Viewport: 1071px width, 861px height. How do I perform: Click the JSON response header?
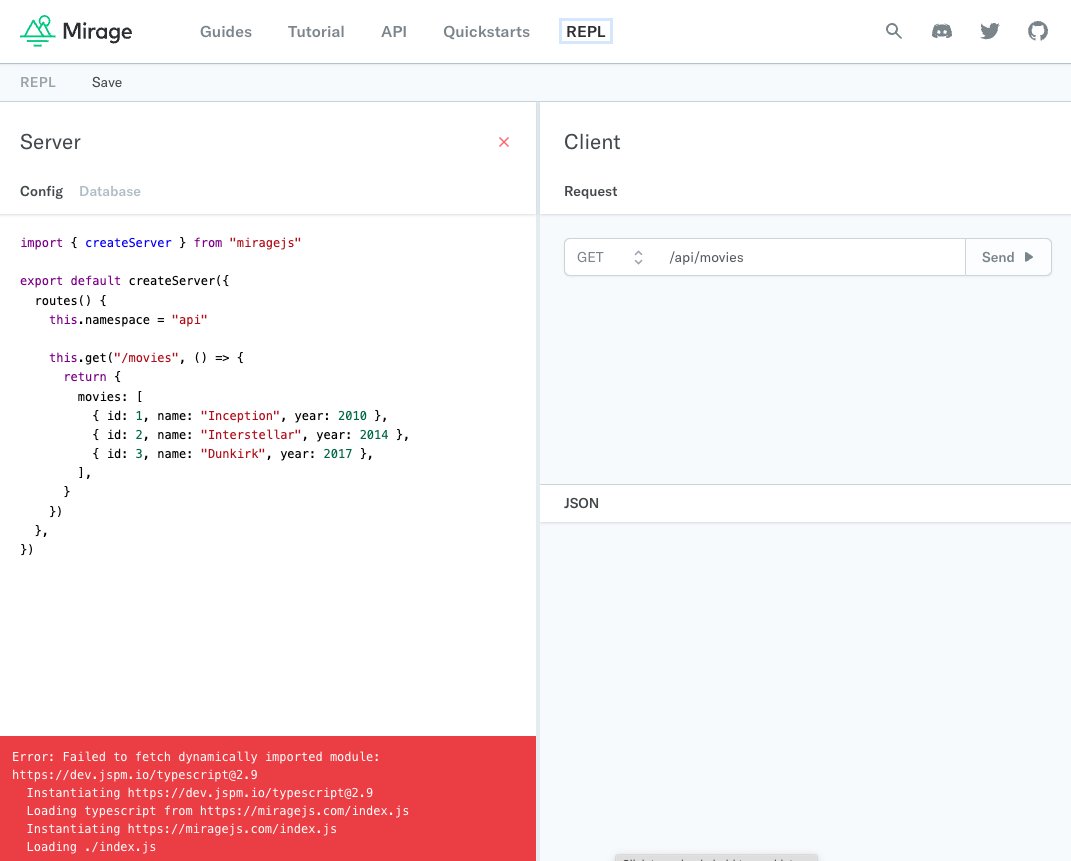click(581, 503)
